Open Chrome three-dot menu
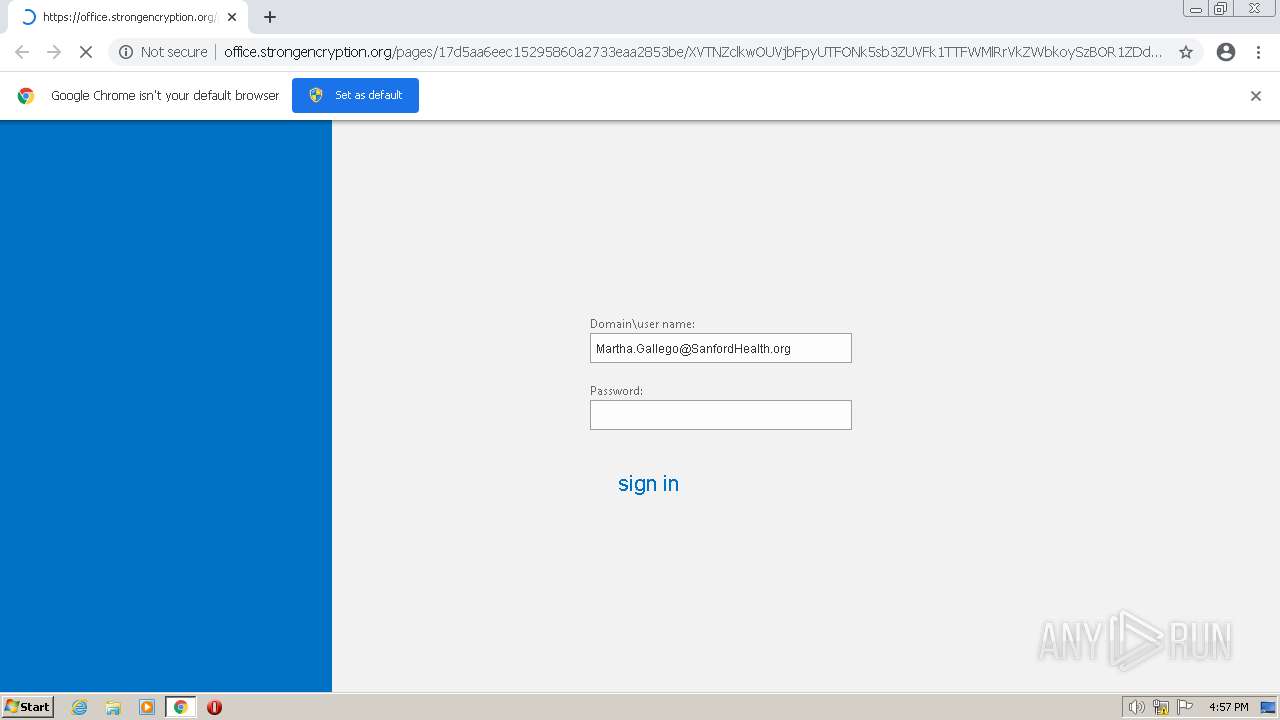Viewport: 1280px width, 720px height. [1258, 52]
